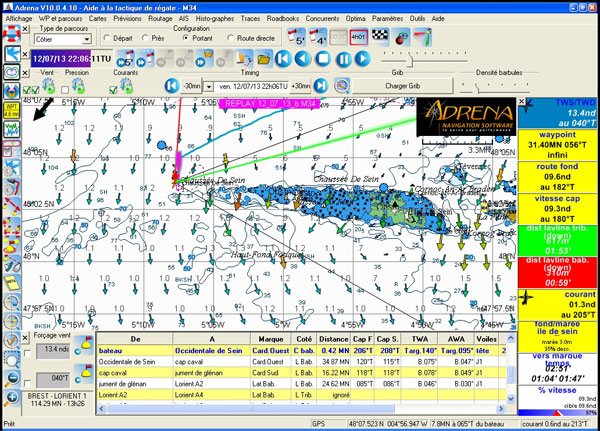Click the Grib magnifier icon beside Charger Grib

pyautogui.click(x=342, y=86)
